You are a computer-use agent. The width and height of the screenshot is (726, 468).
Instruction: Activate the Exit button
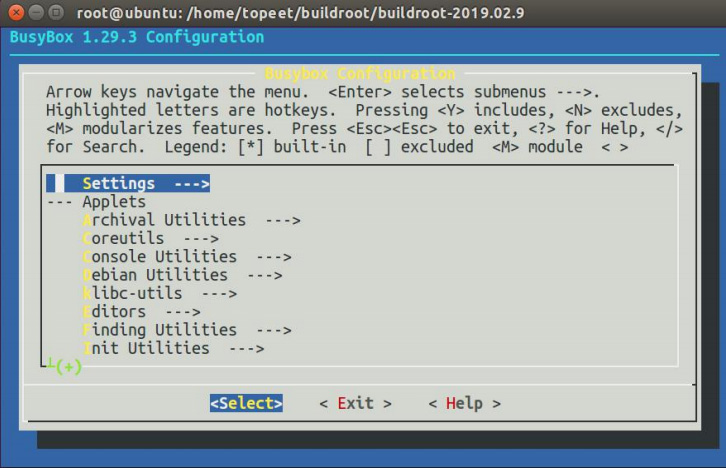356,403
